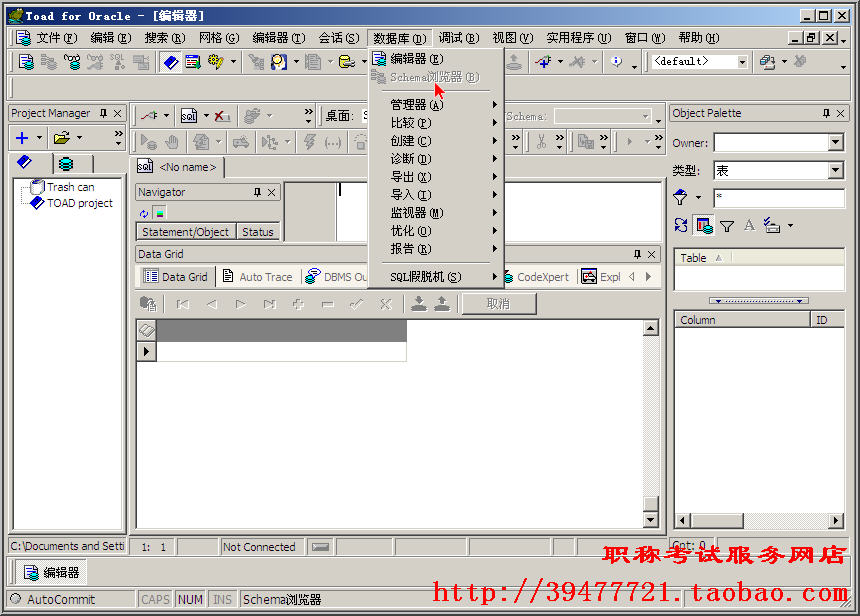
Task: Pin the Object Palette panel
Action: coord(827,113)
